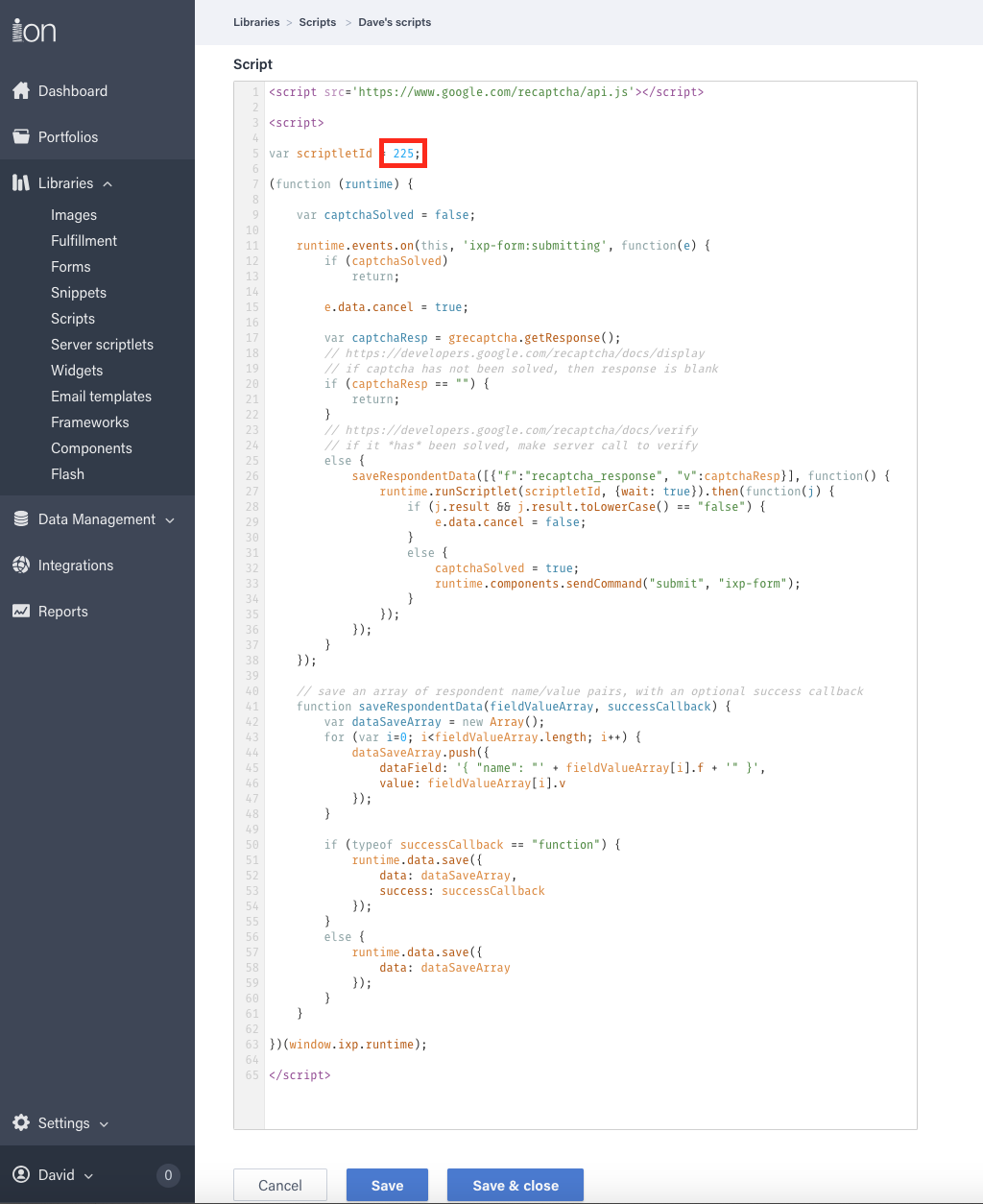The height and width of the screenshot is (1204, 983).
Task: Click the Data Management database icon
Action: pos(21,519)
